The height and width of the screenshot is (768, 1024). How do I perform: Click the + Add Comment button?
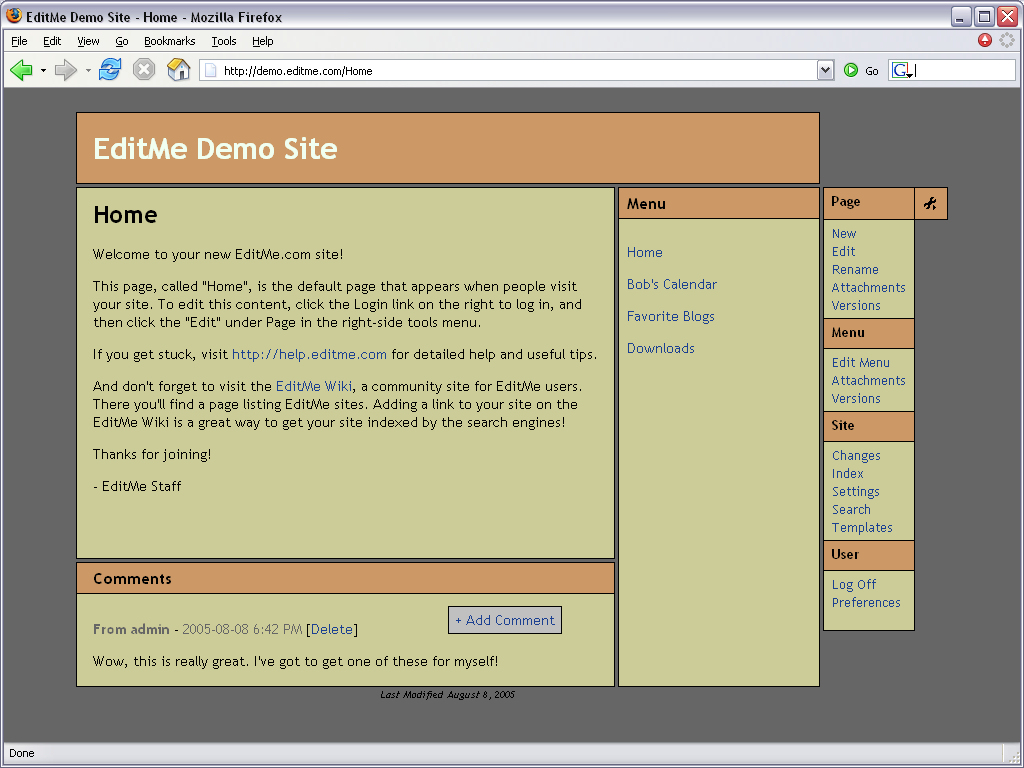click(x=505, y=620)
